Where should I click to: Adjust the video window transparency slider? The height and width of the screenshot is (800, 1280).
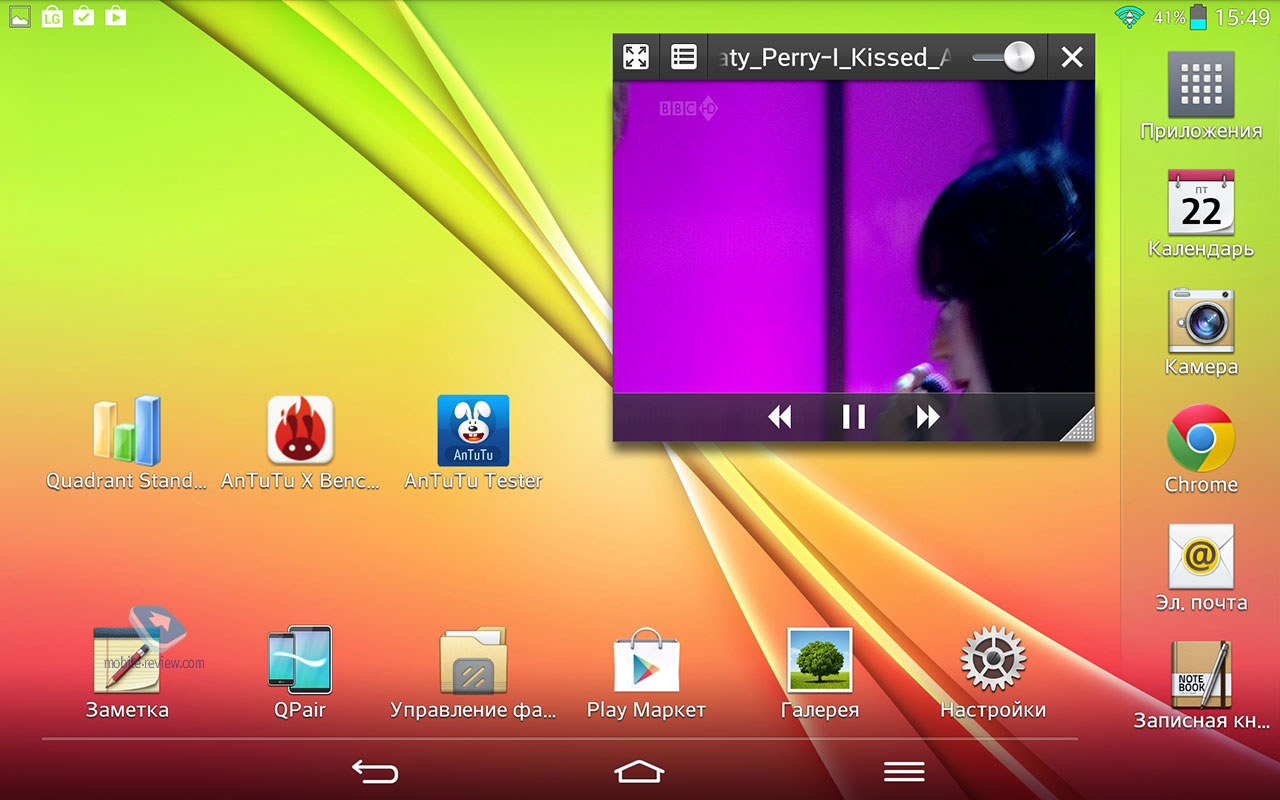click(x=1004, y=57)
